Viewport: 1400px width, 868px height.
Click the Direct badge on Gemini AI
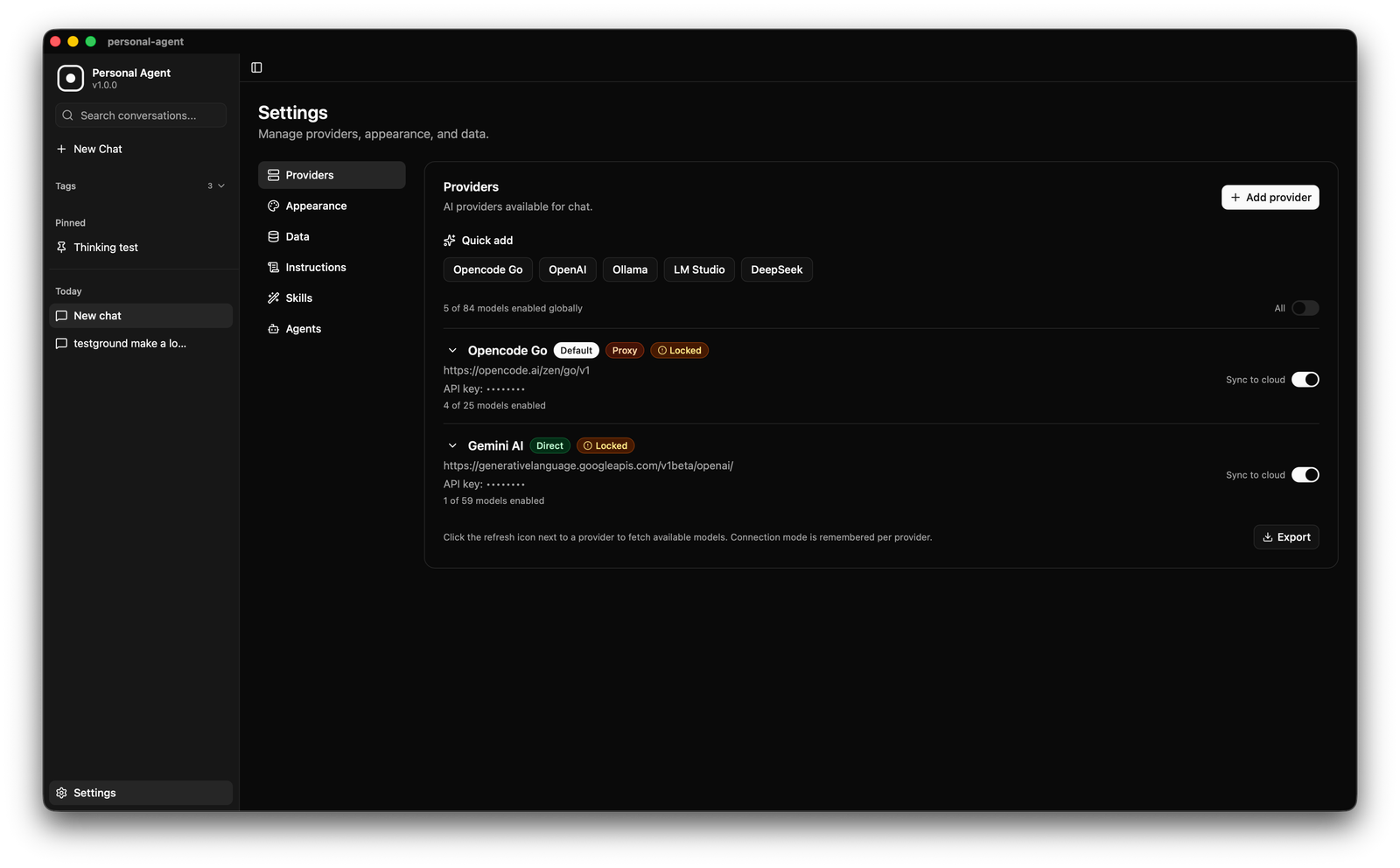[x=549, y=445]
